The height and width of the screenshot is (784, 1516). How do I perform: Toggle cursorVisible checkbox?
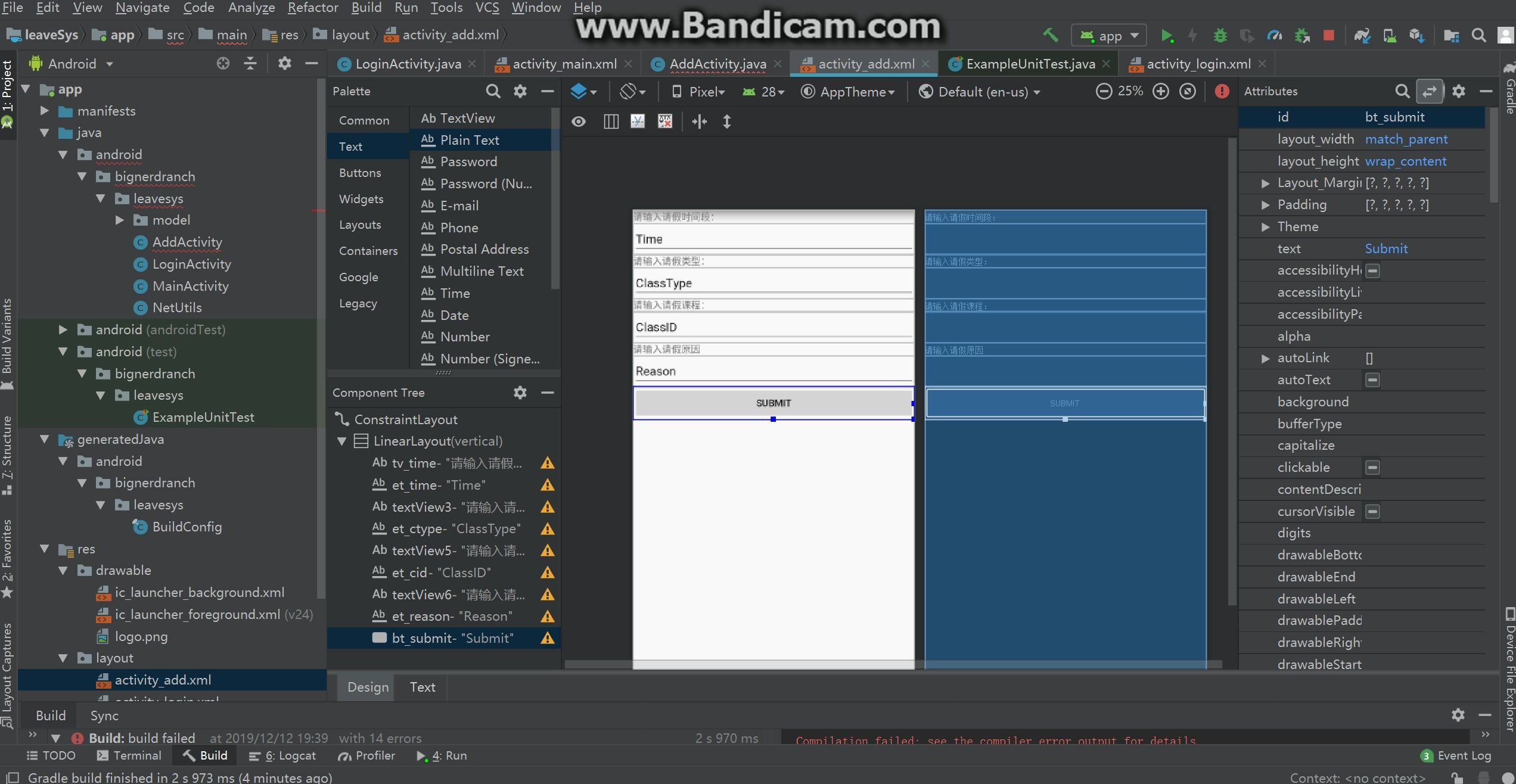click(1372, 512)
